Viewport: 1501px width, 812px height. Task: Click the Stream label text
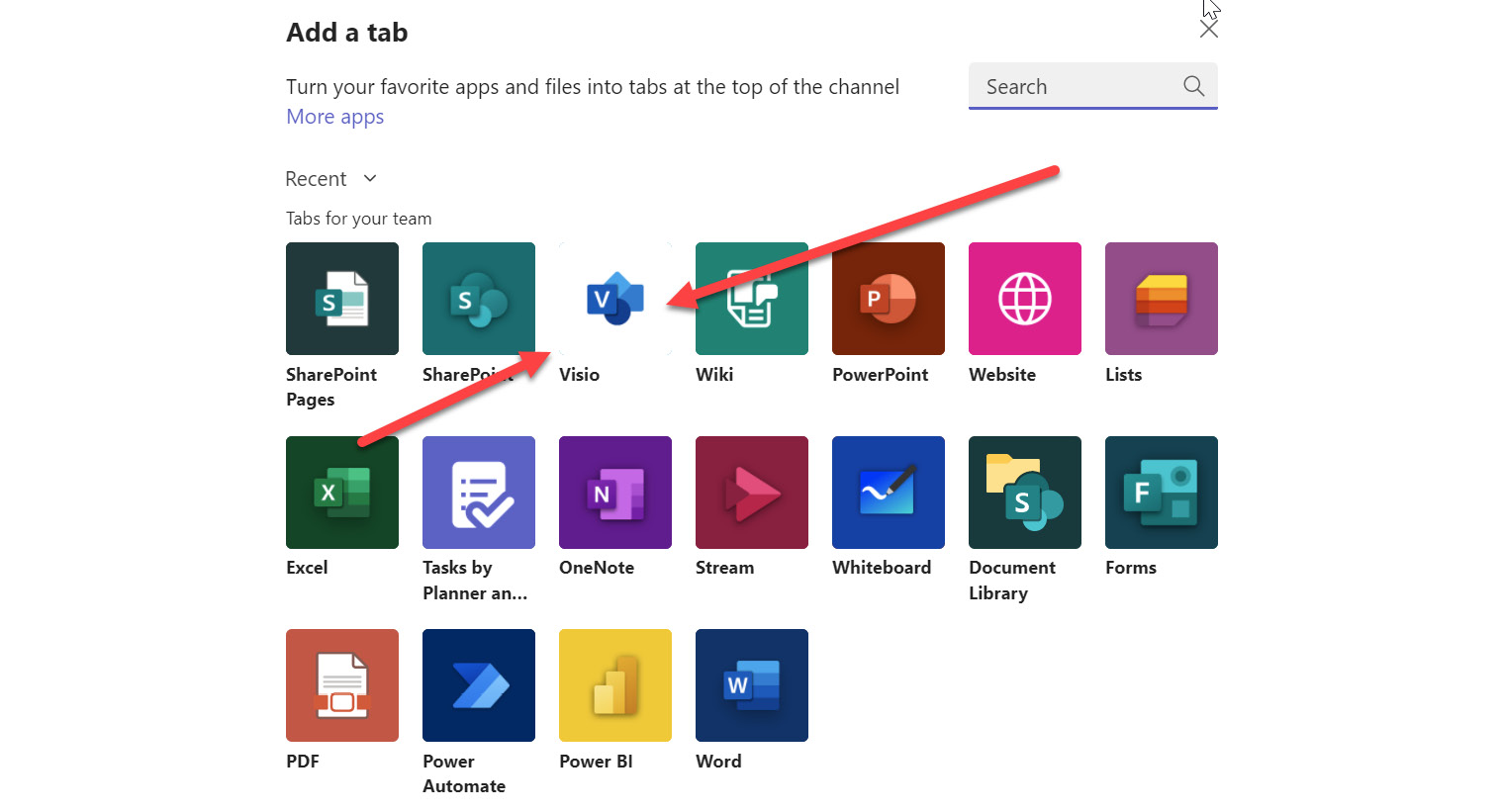tap(724, 568)
